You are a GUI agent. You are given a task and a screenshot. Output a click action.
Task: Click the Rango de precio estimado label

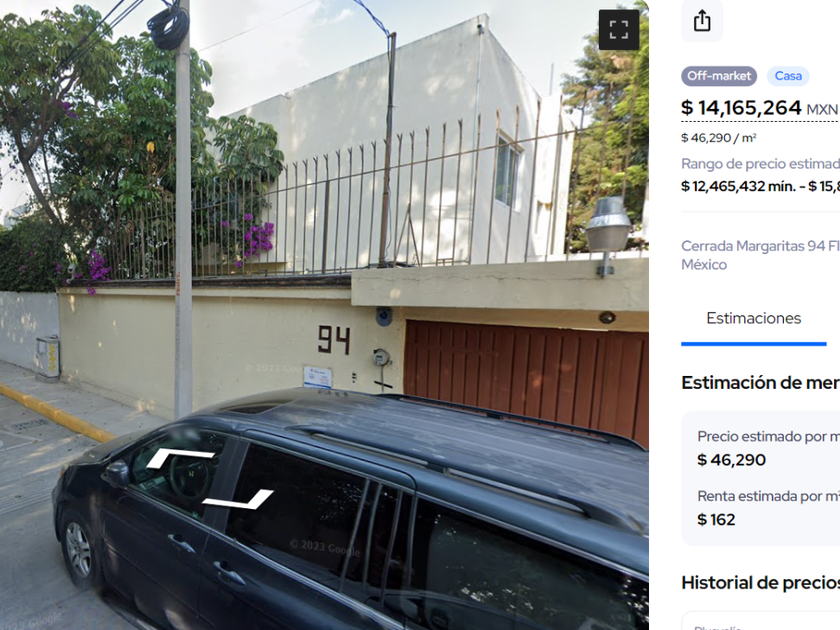tap(760, 163)
